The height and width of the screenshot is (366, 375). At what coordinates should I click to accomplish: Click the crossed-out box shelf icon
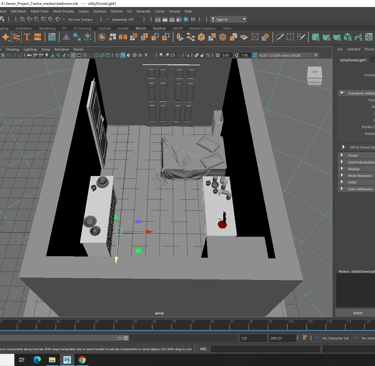click(255, 37)
